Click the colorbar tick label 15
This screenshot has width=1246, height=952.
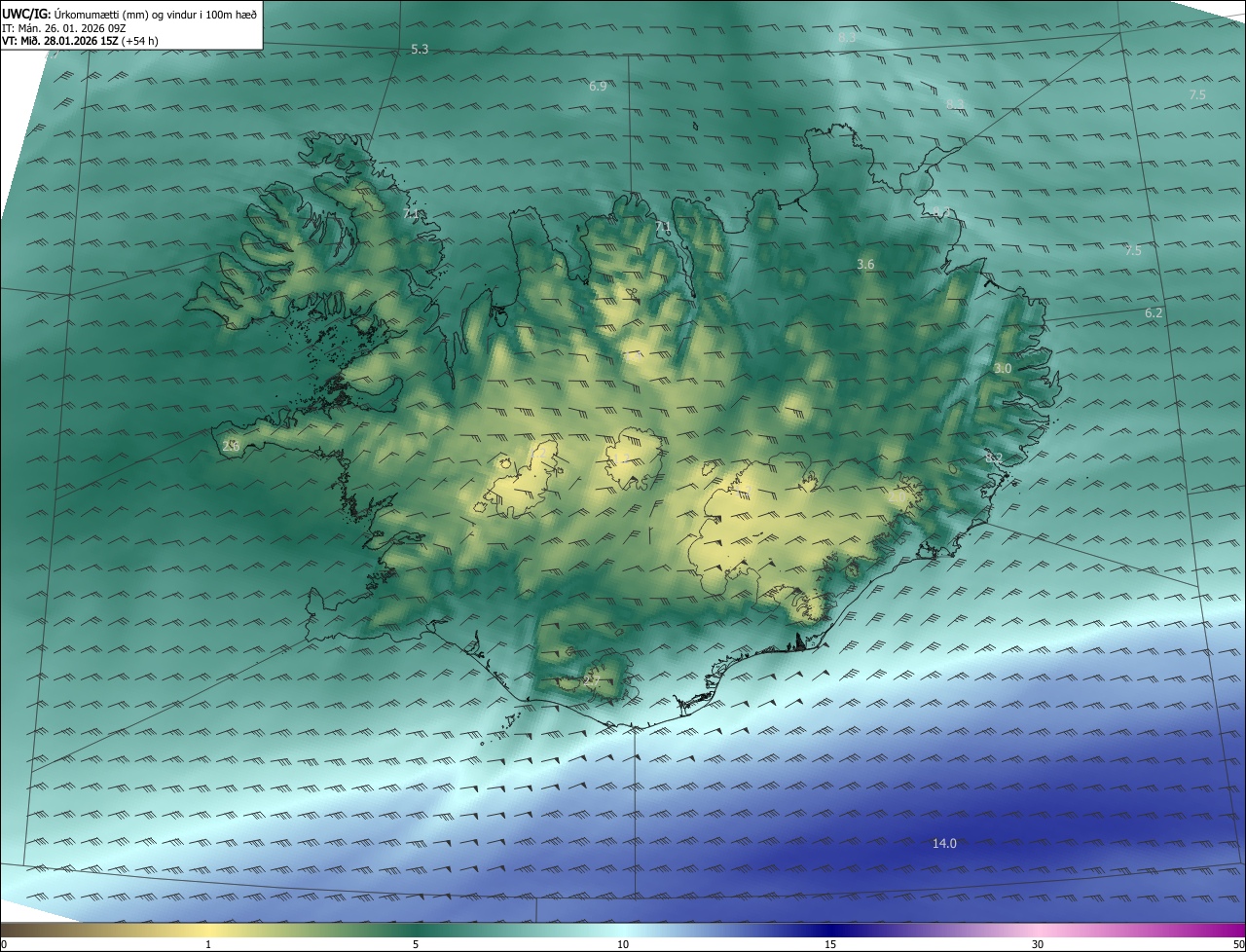830,944
